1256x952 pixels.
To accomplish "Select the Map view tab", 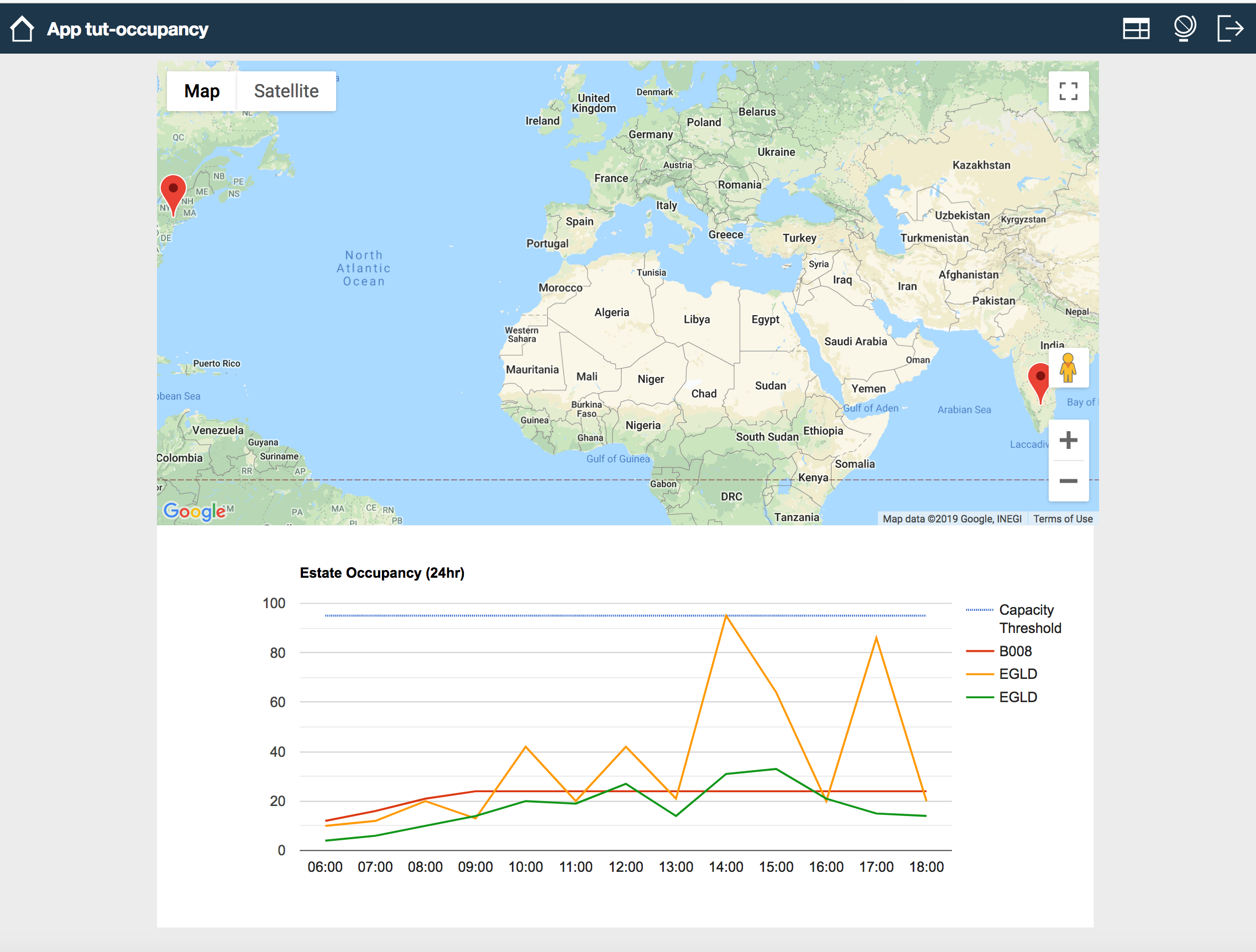I will pyautogui.click(x=202, y=91).
